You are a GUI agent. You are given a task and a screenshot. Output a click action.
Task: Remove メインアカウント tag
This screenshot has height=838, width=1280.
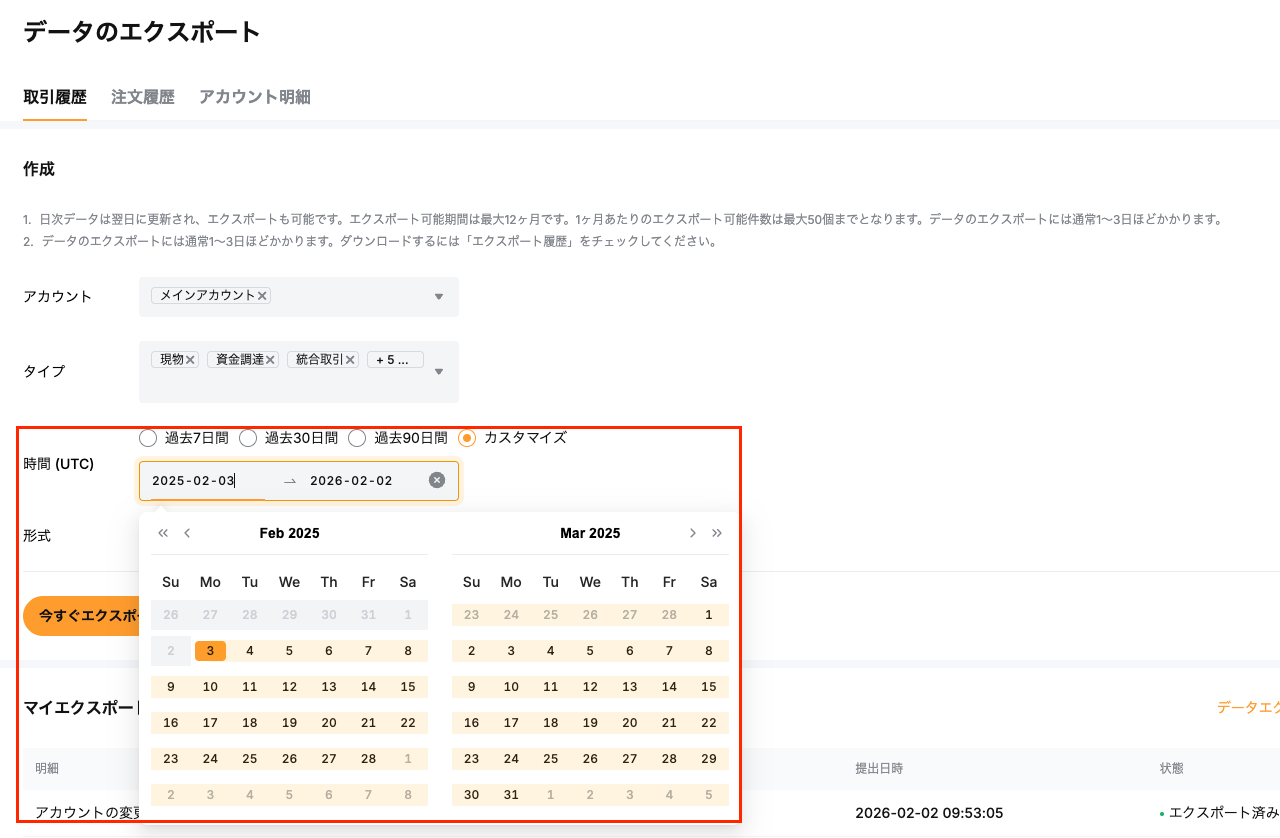[x=262, y=296]
